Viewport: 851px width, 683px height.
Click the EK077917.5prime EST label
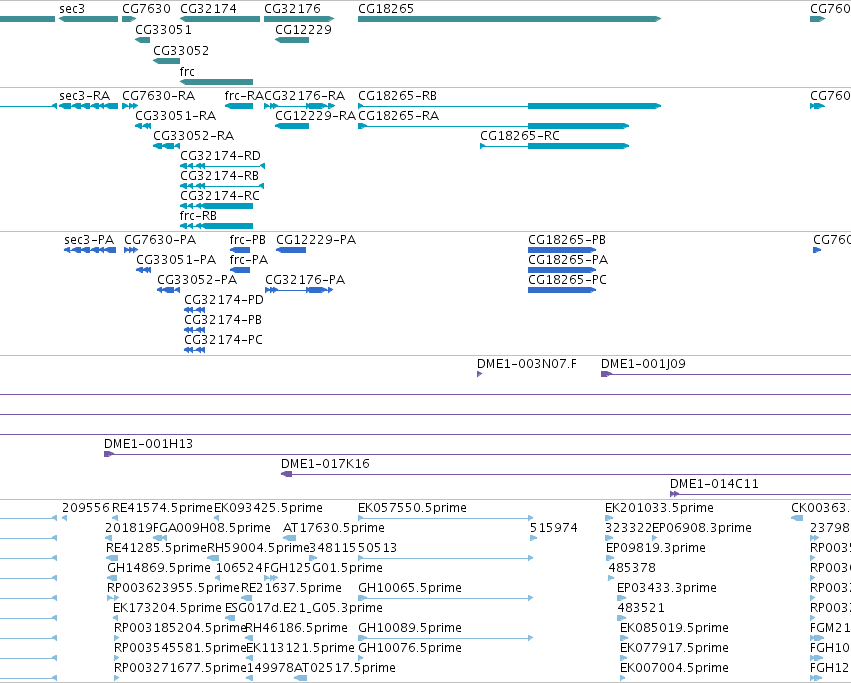tap(674, 648)
